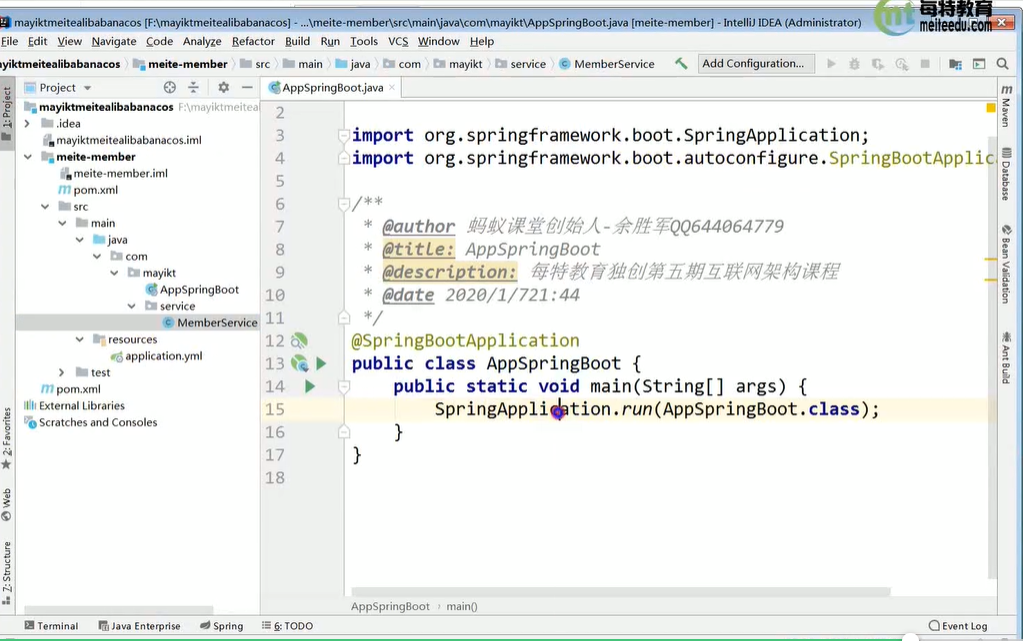
Task: Open the Database tool window
Action: point(1006,174)
